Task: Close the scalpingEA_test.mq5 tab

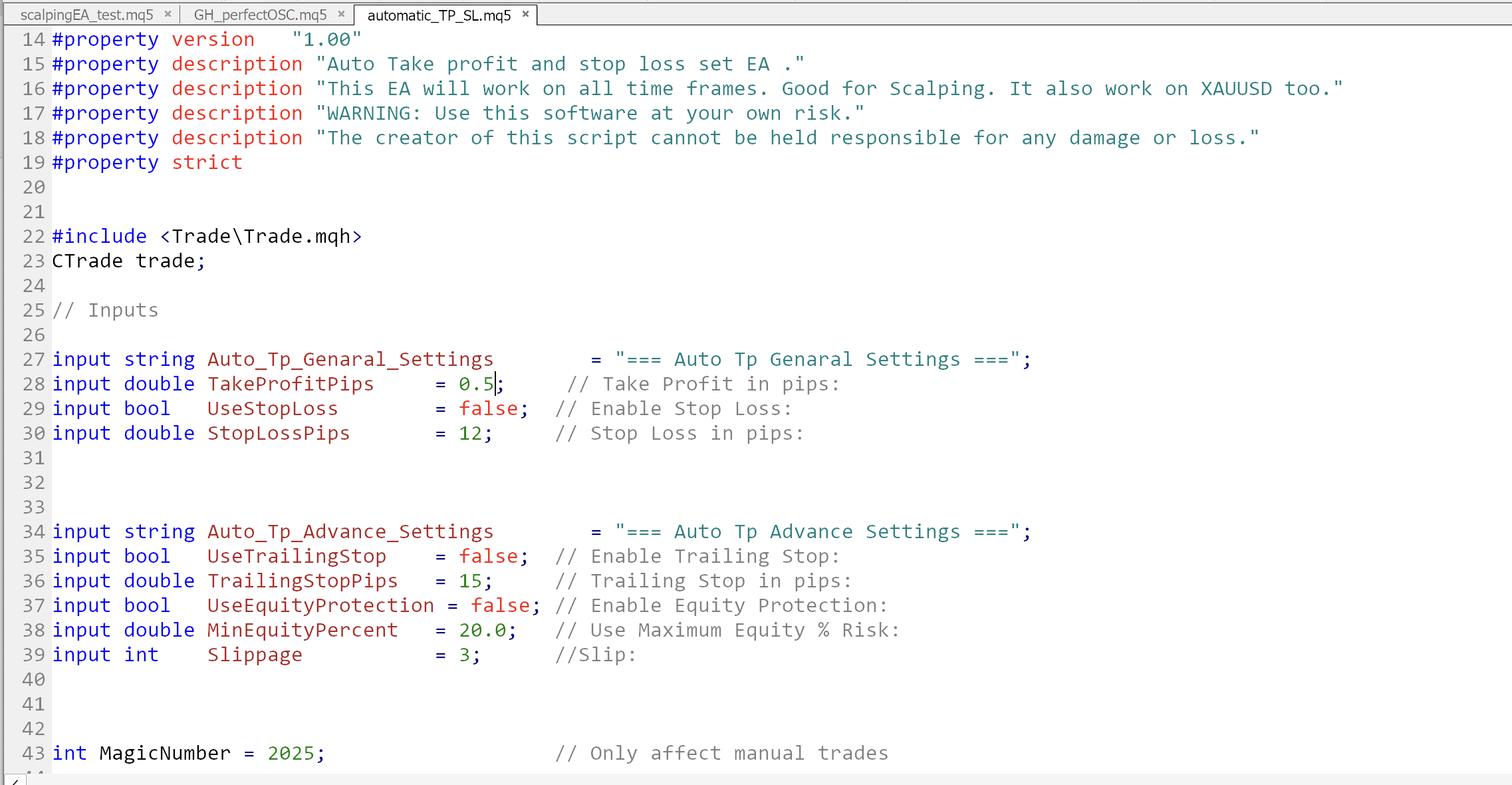Action: tap(168, 13)
